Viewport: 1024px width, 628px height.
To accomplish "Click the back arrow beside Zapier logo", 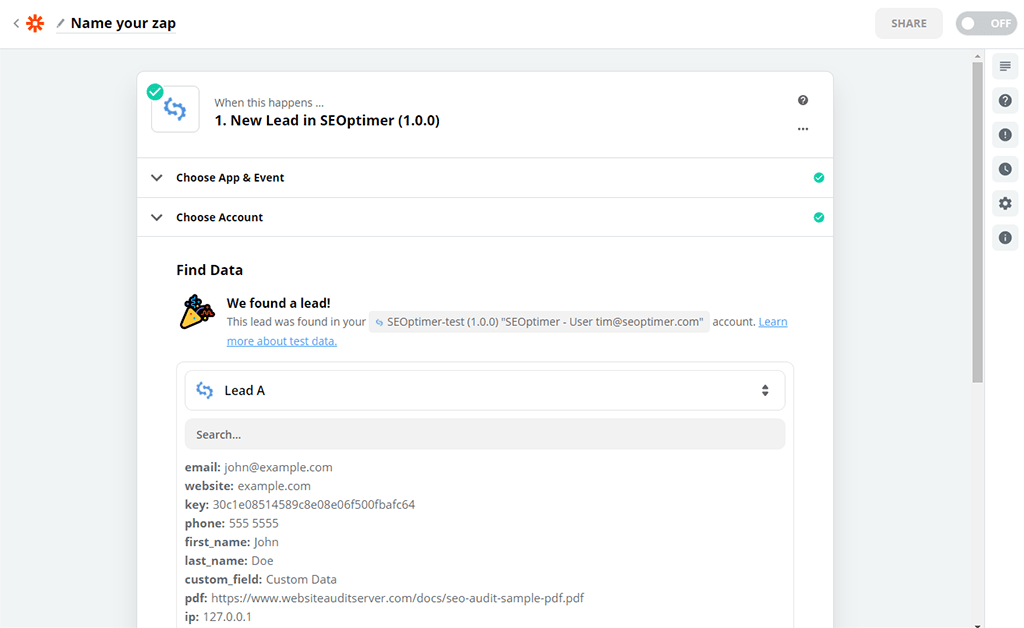I will 16,23.
